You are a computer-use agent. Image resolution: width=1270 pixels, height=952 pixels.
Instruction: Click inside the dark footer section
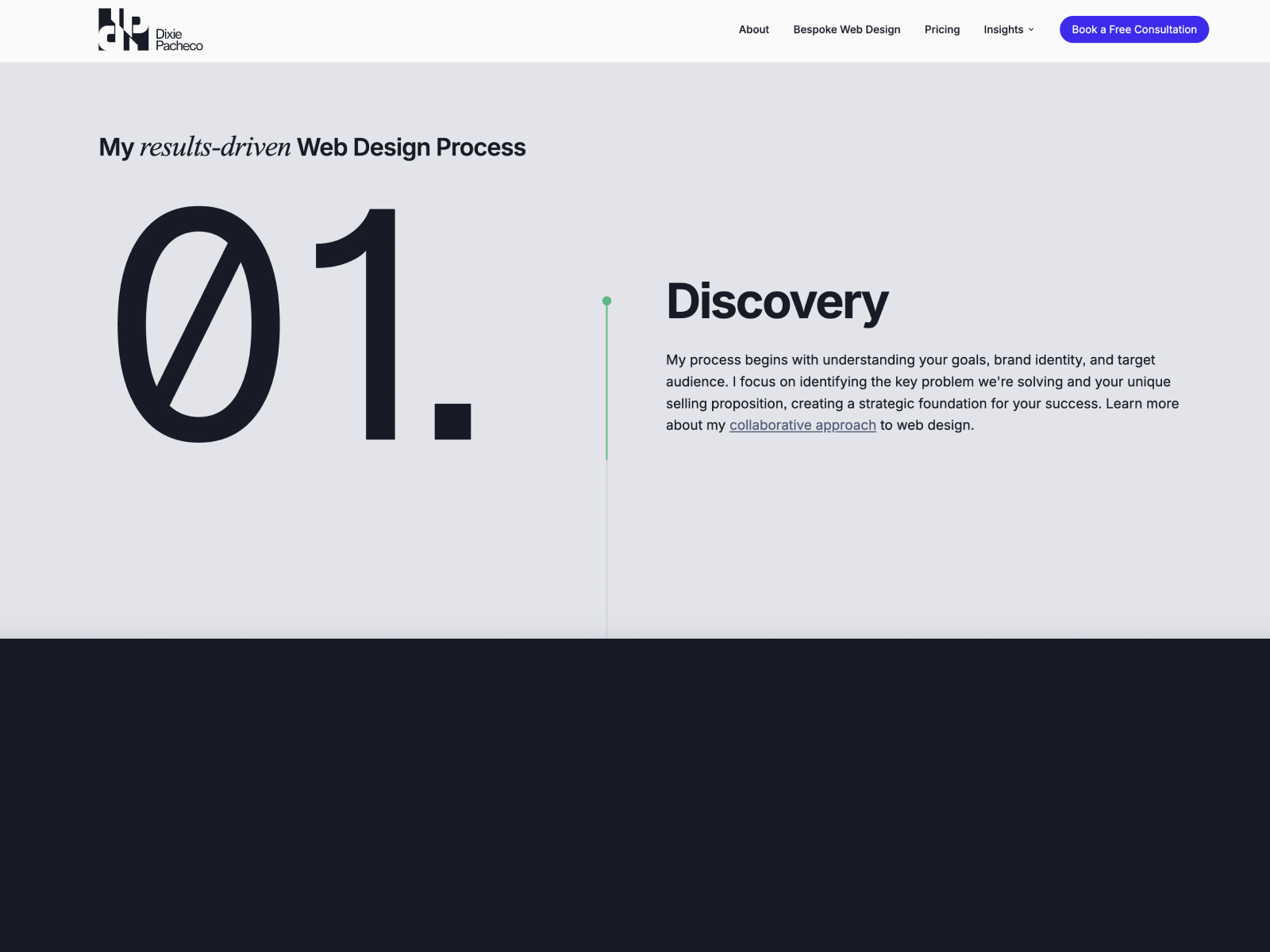pyautogui.click(x=635, y=793)
